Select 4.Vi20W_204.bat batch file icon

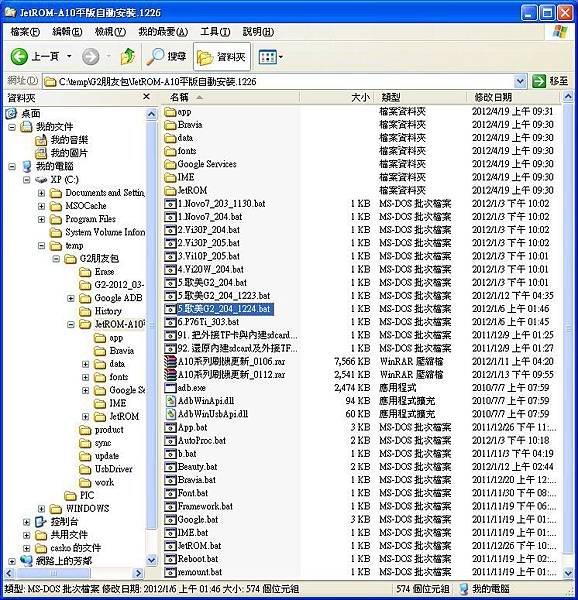pyautogui.click(x=170, y=269)
